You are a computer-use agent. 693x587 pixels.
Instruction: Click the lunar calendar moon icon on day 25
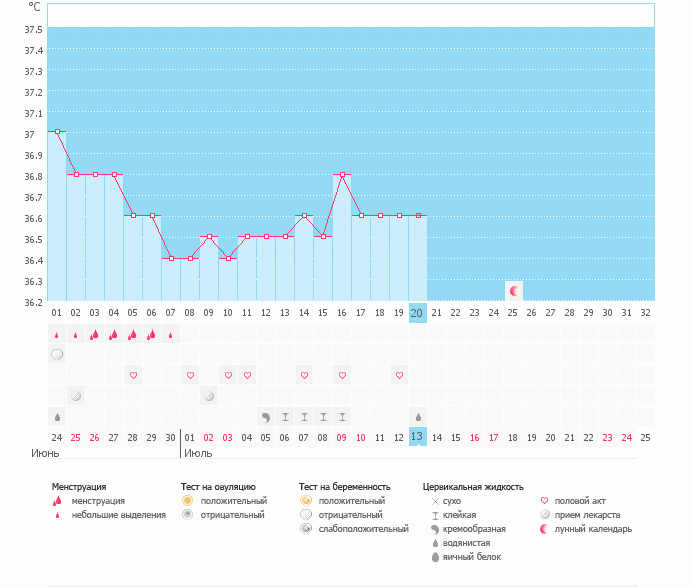tap(514, 291)
